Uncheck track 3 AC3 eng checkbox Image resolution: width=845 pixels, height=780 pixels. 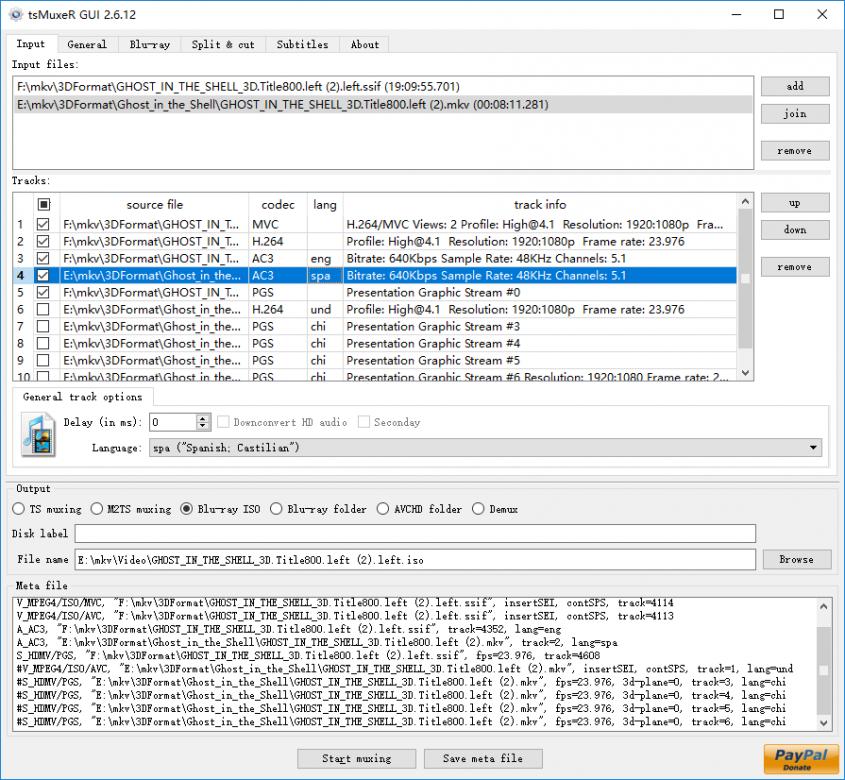43,258
